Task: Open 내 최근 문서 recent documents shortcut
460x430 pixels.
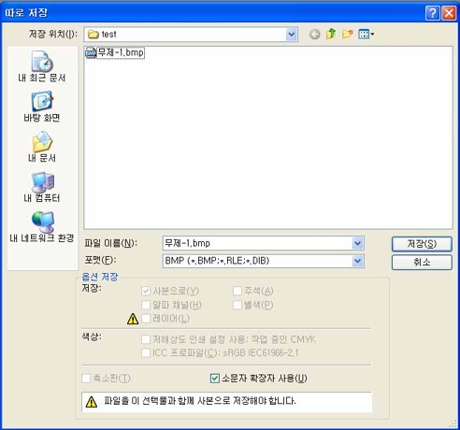Action: [42, 67]
